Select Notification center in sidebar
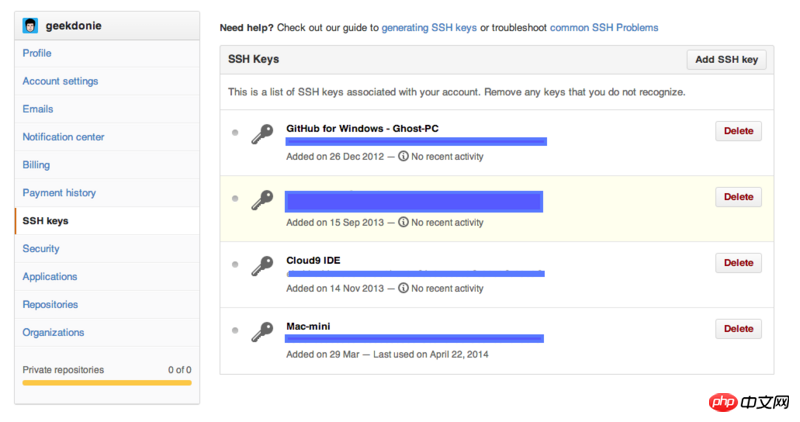This screenshot has height=422, width=800. pyautogui.click(x=63, y=137)
